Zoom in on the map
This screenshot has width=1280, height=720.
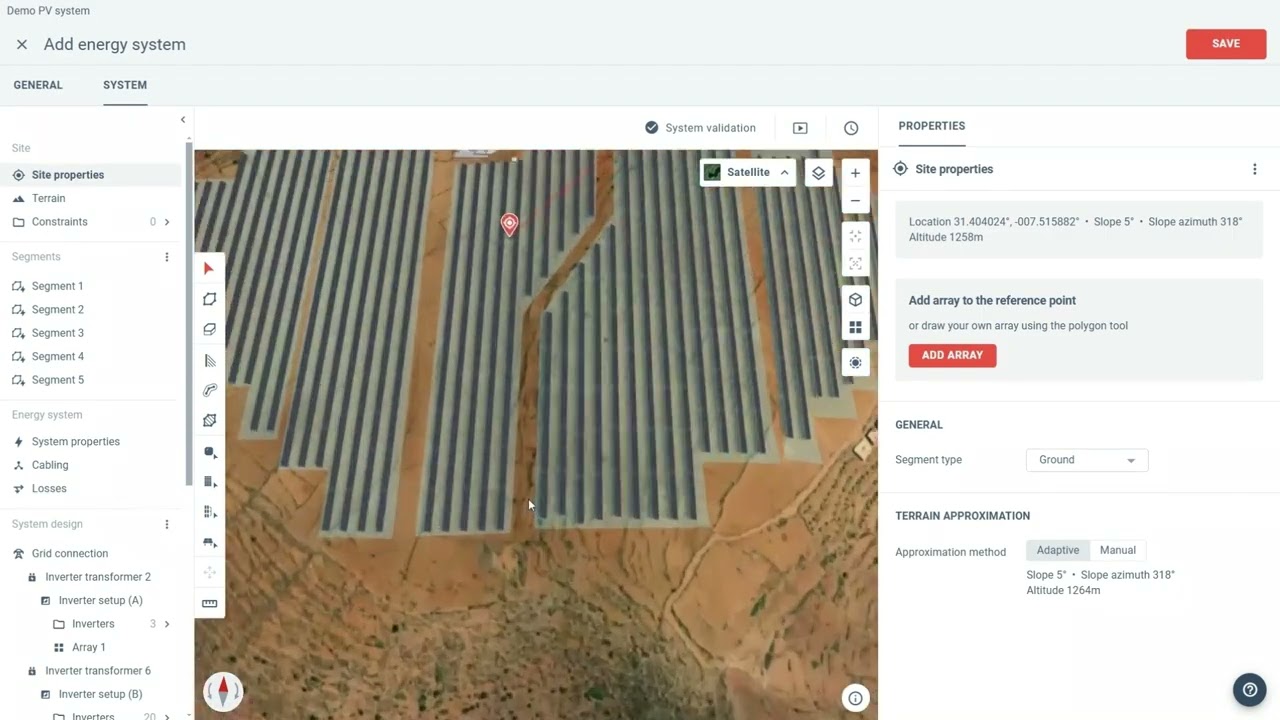point(855,173)
